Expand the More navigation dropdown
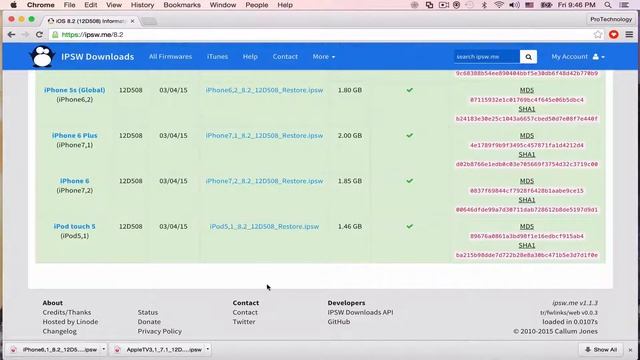Image resolution: width=640 pixels, height=360 pixels. pos(324,57)
